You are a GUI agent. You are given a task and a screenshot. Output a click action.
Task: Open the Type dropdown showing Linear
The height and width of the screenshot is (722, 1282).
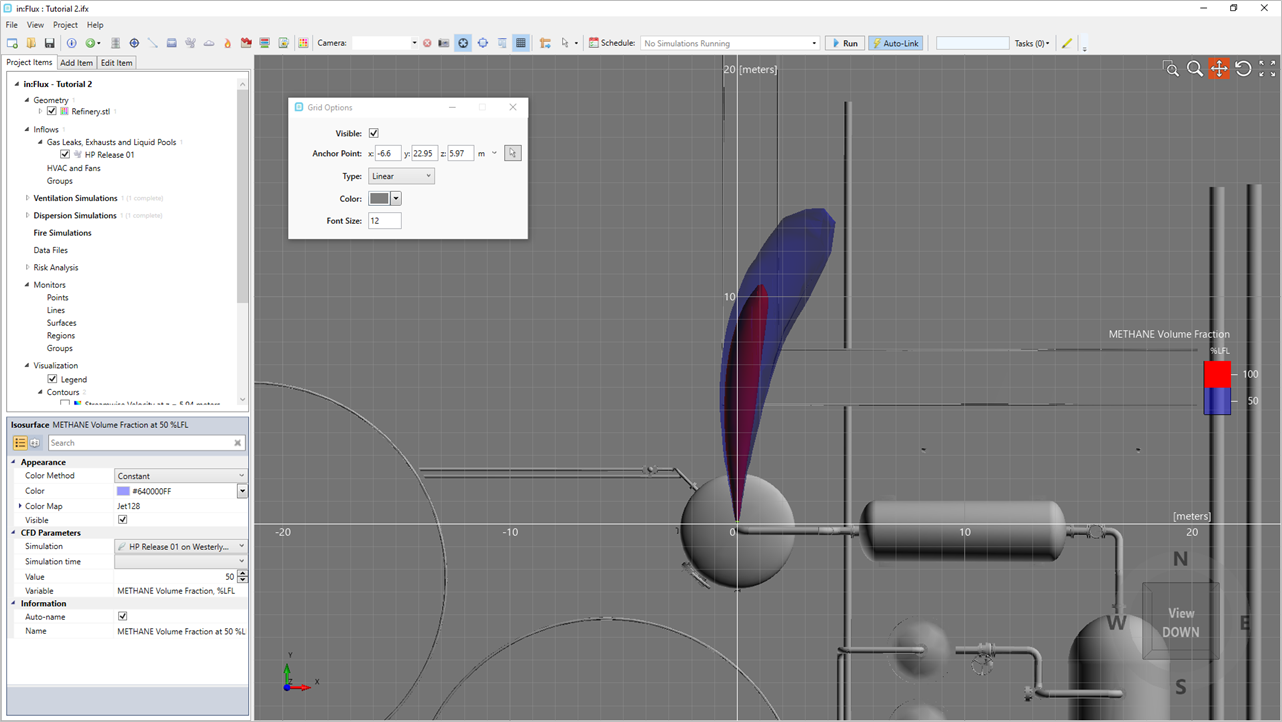[x=401, y=176]
